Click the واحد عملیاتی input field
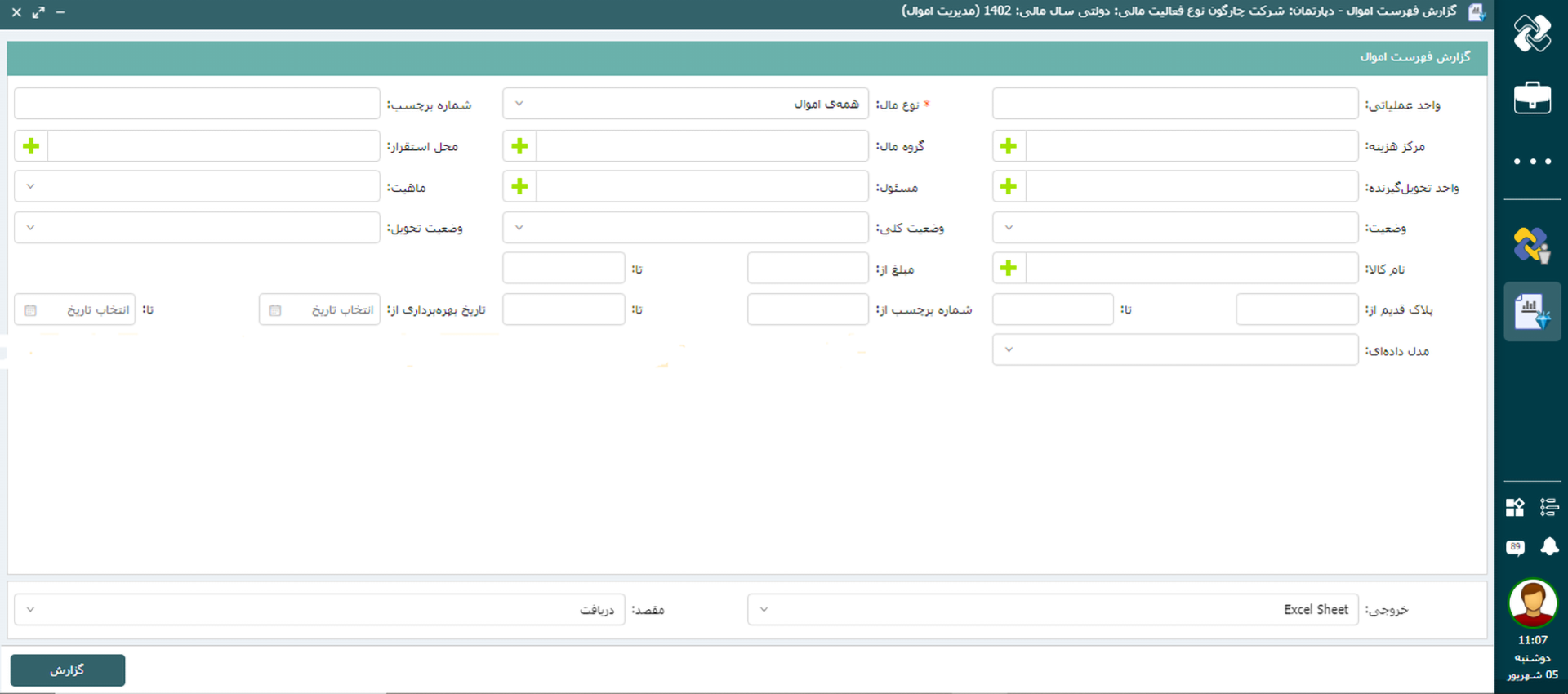This screenshot has height=694, width=1568. [x=1174, y=105]
